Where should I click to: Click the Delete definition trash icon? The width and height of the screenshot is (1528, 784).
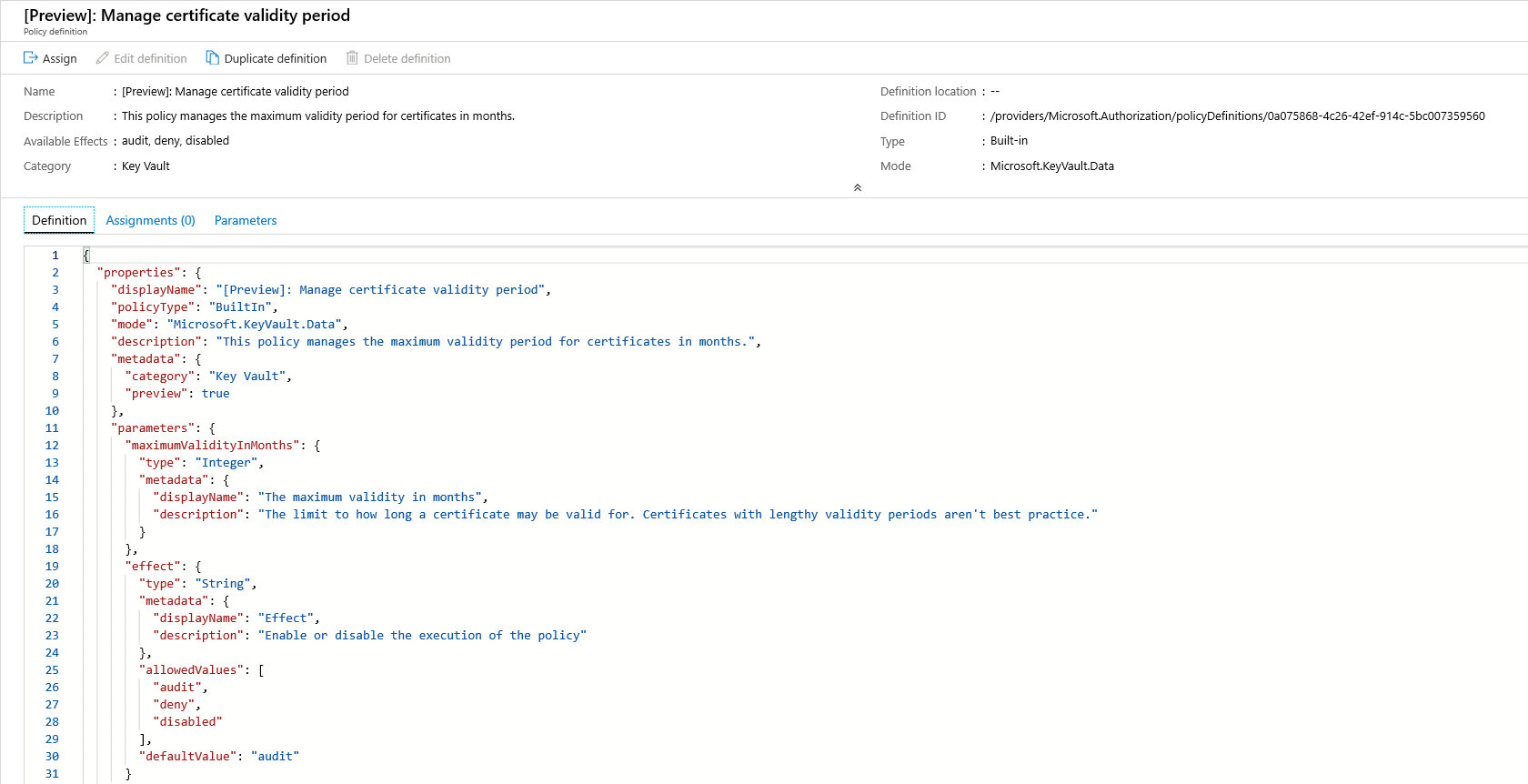pos(352,57)
